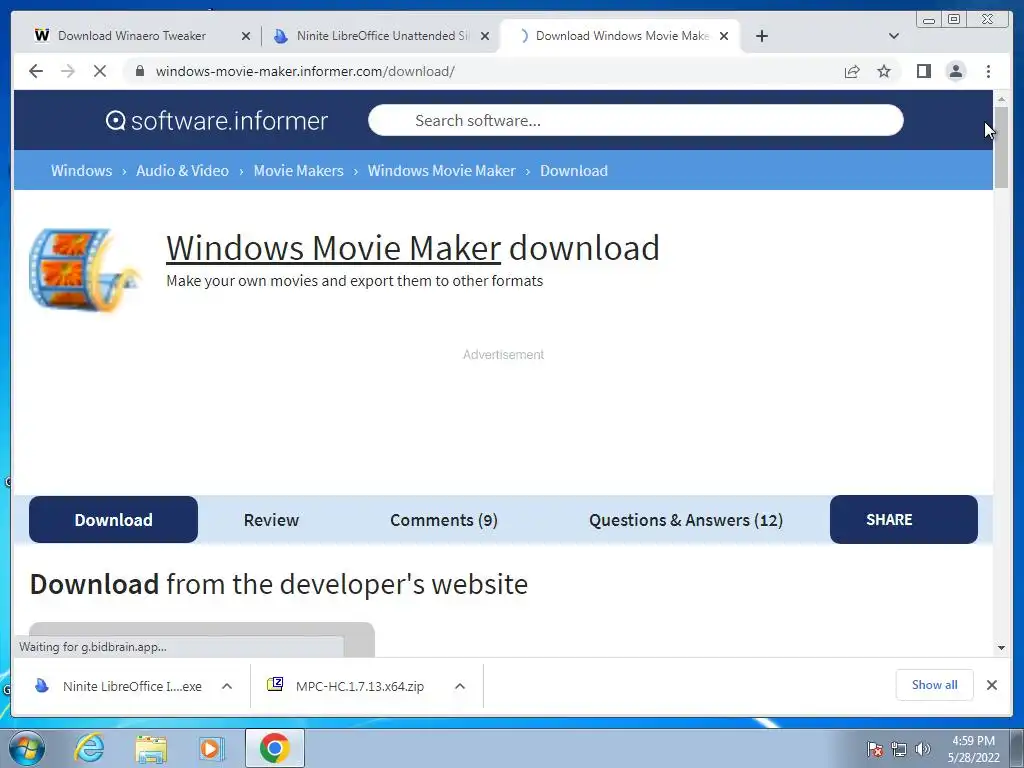Click the network tray icon
The image size is (1024, 768).
899,749
